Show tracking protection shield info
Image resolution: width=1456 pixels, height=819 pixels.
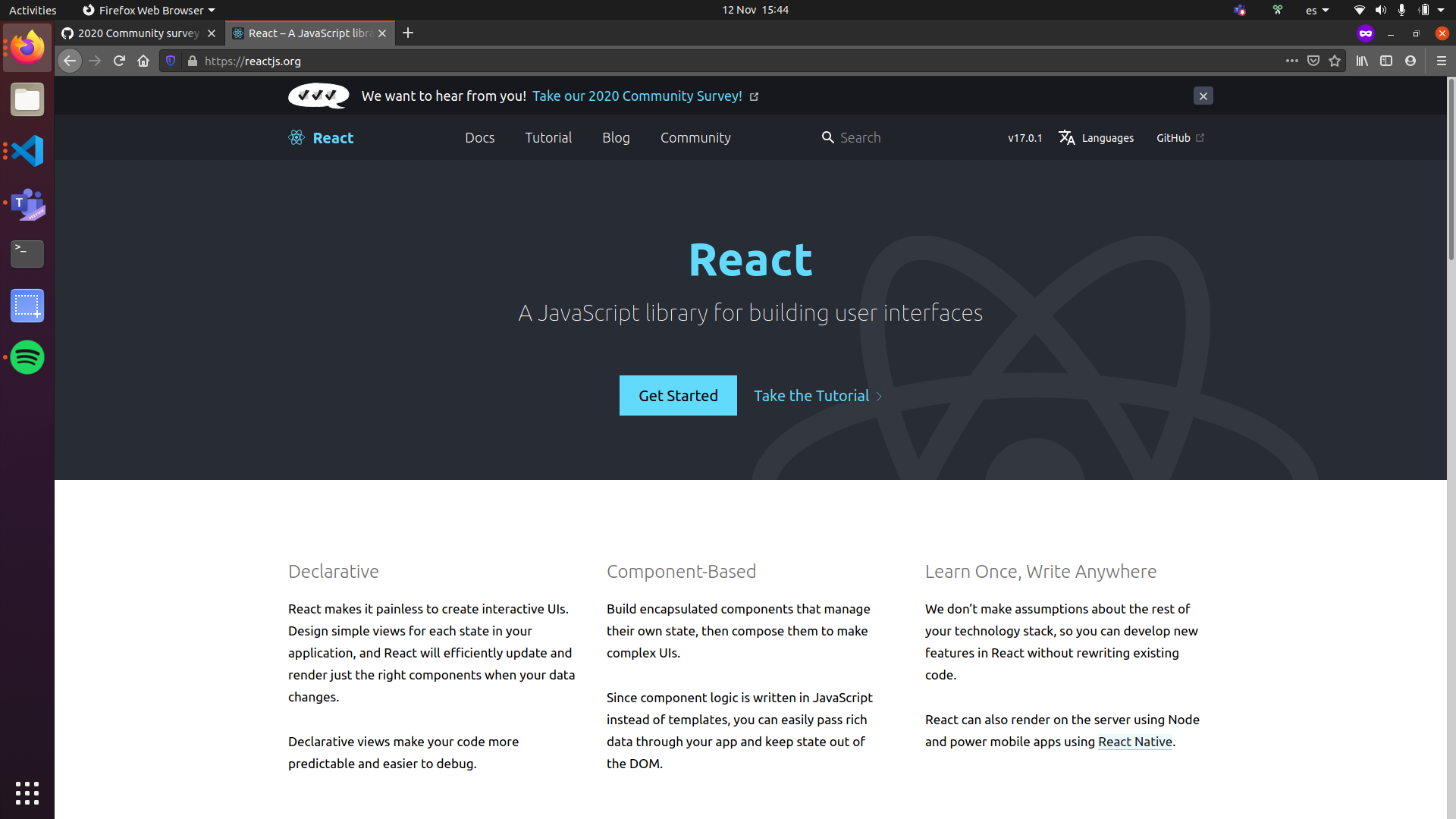[171, 61]
